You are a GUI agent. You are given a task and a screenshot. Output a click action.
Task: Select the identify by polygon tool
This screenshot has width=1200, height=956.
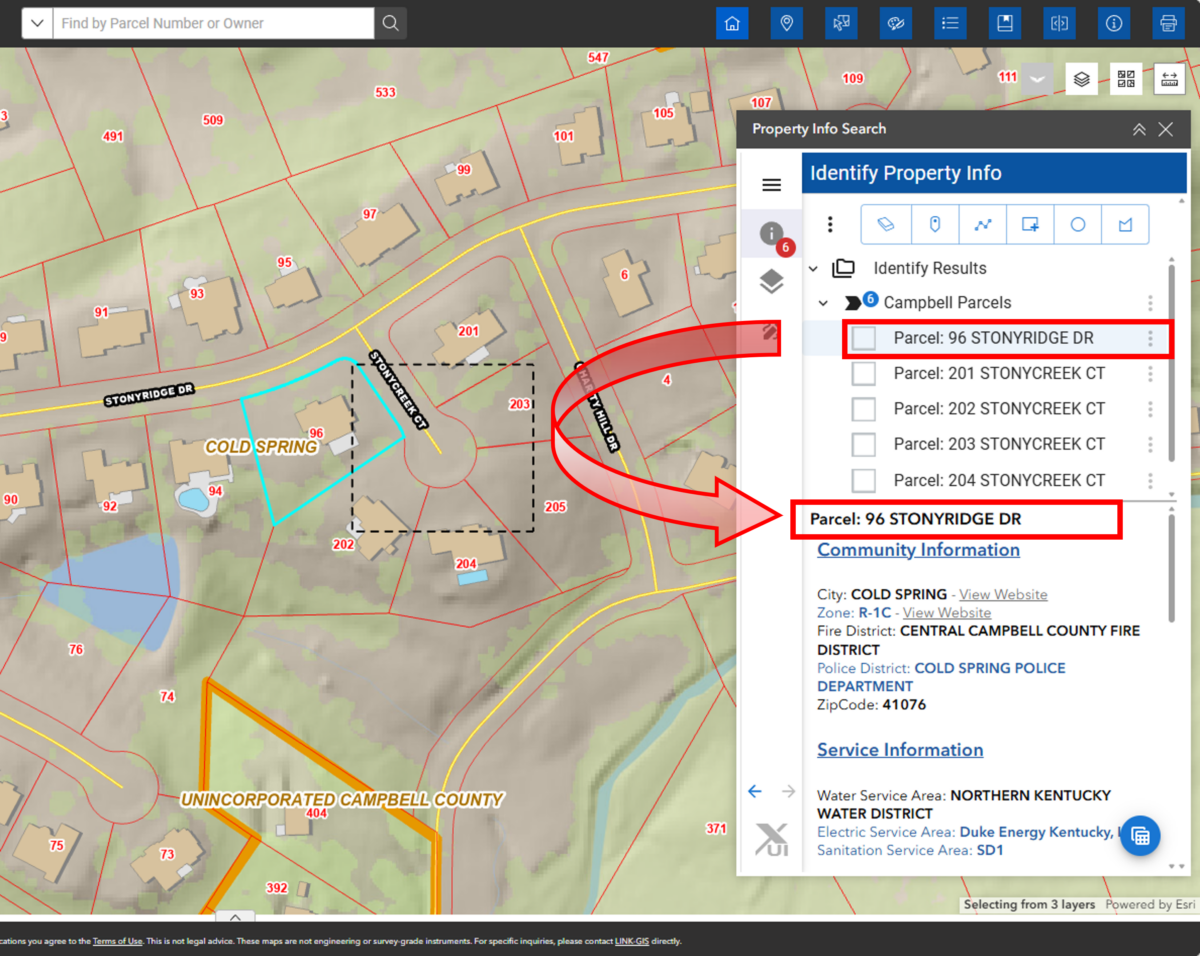(x=1125, y=225)
